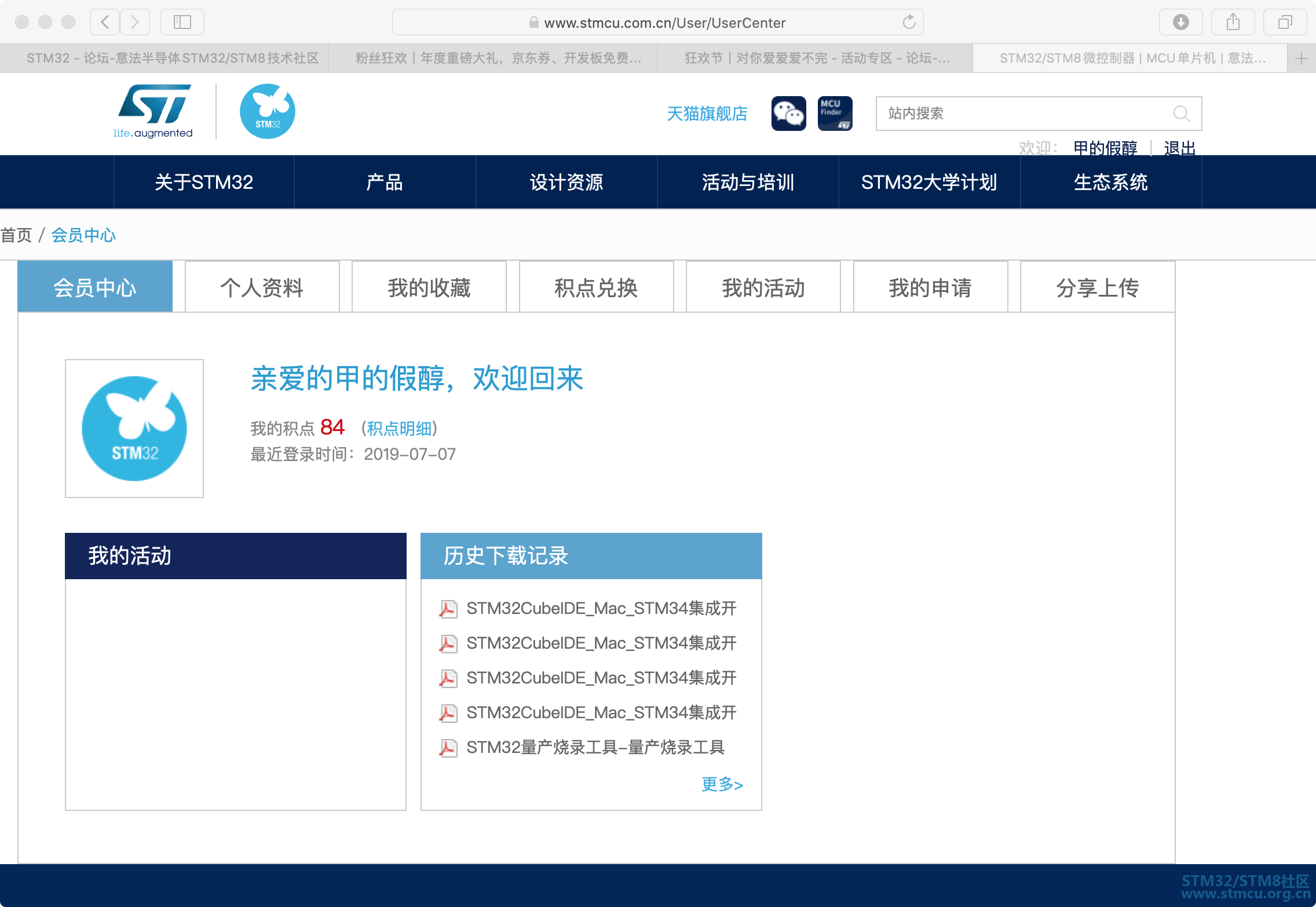The width and height of the screenshot is (1316, 907).
Task: Click the 退出 logout link
Action: (x=1180, y=148)
